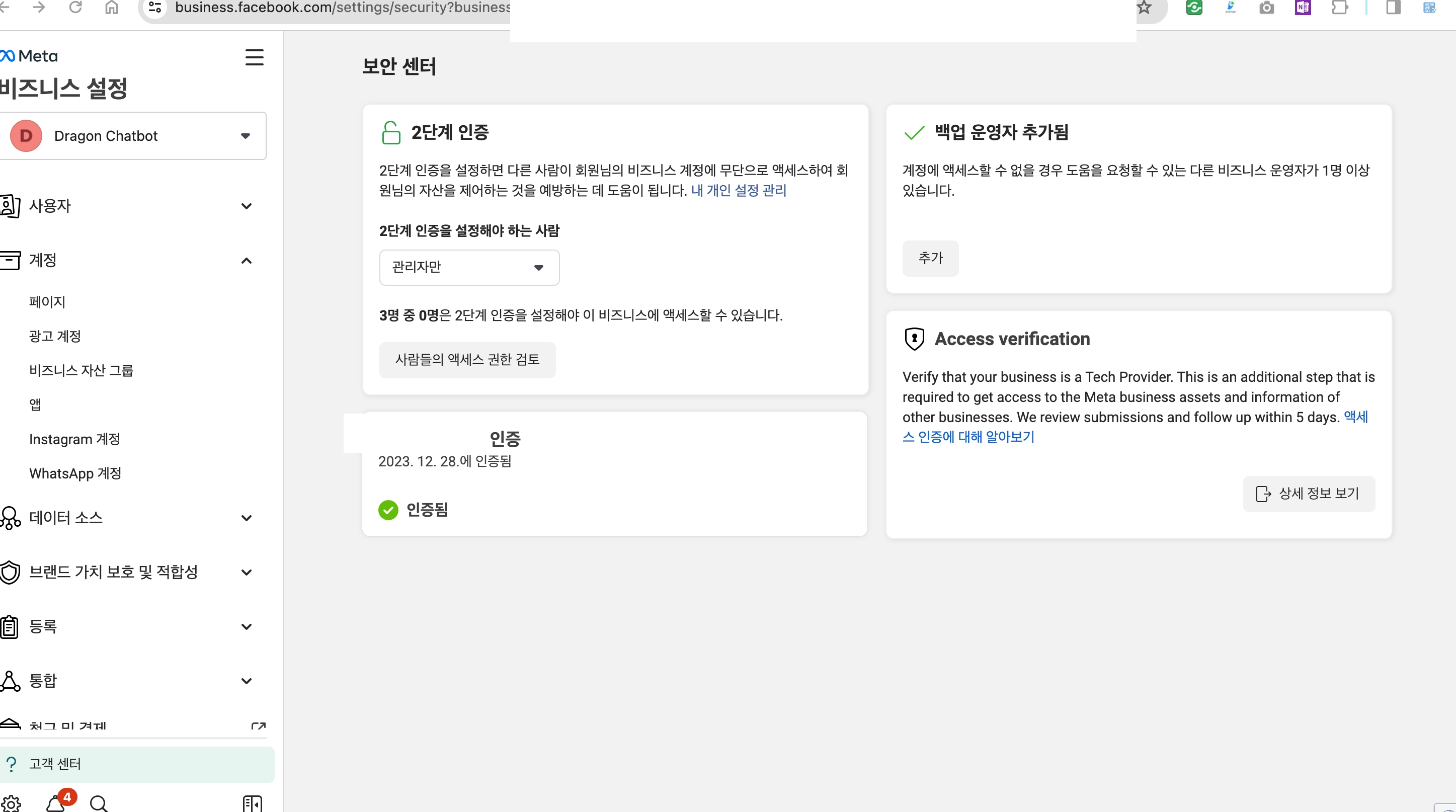Click 사람들의 액세스 권한 검토 button
Screen dimensions: 1456x812
pyautogui.click(x=467, y=359)
